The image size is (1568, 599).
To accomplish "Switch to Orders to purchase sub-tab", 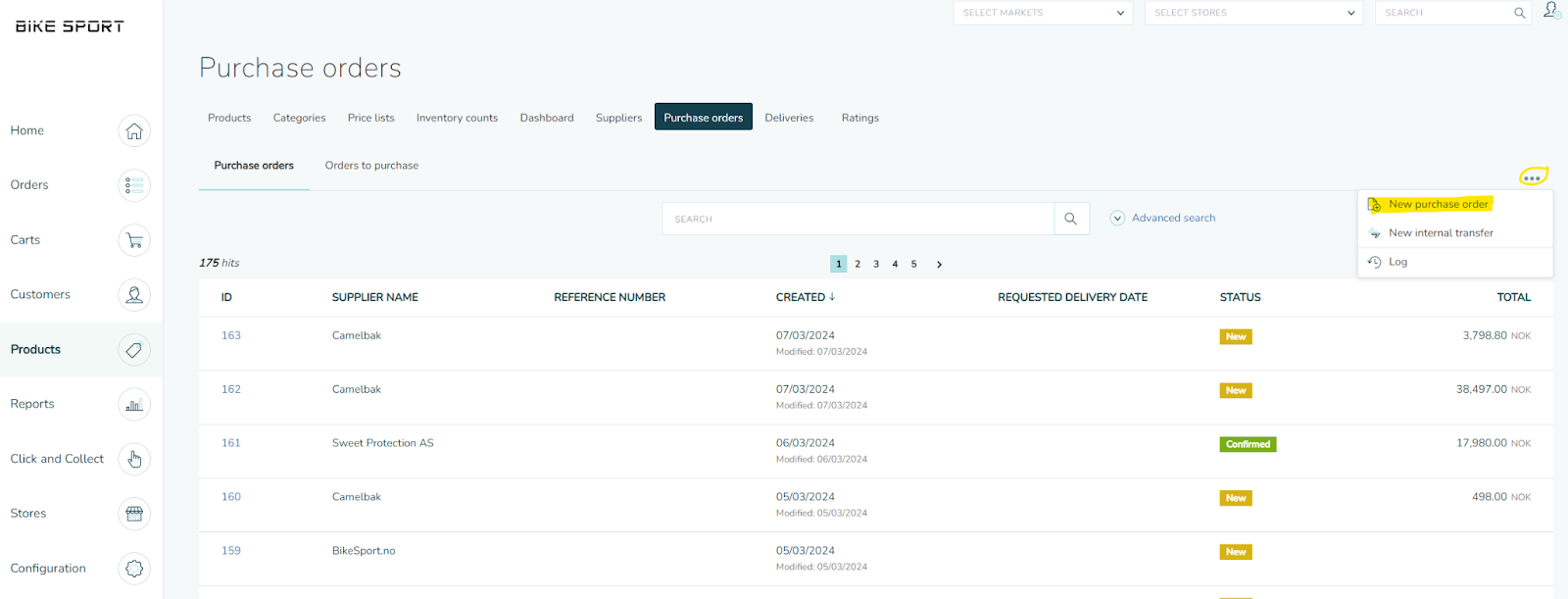I will tap(371, 166).
